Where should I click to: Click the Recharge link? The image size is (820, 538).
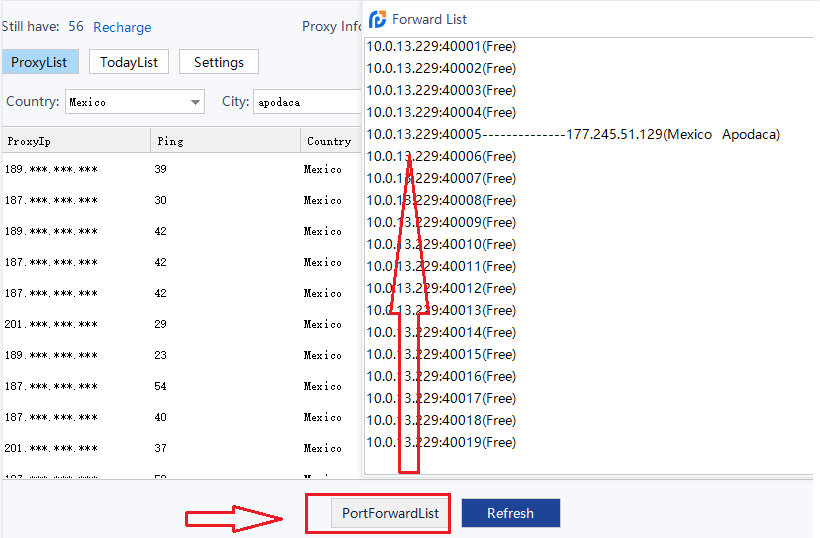(122, 27)
